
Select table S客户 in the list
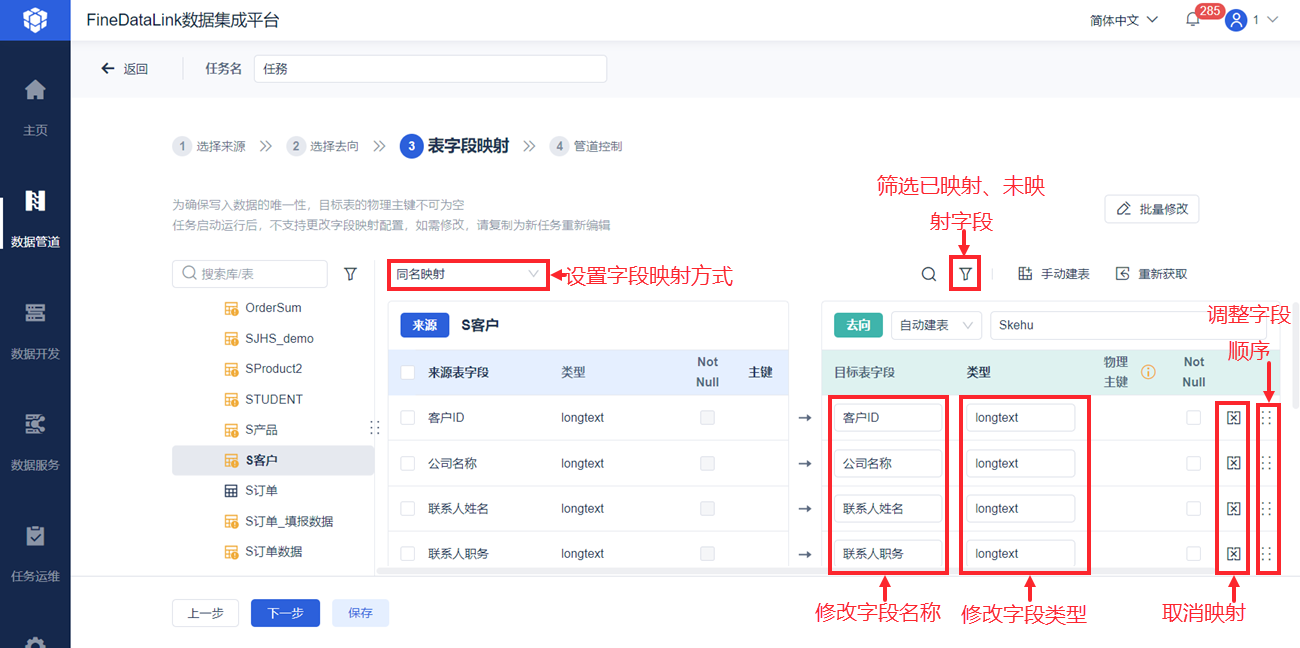point(273,460)
